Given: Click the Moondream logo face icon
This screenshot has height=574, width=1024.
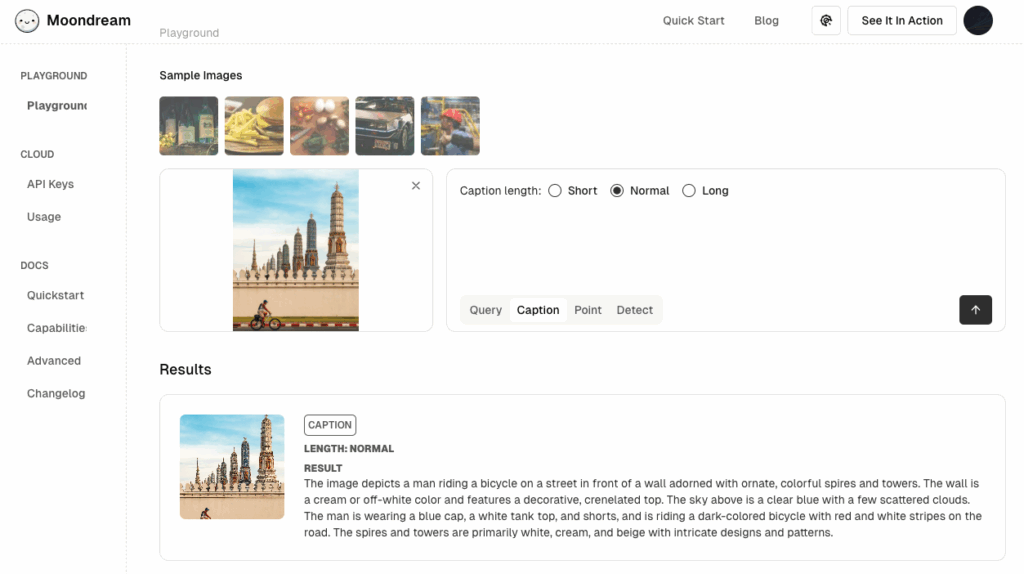Looking at the screenshot, I should pos(27,20).
